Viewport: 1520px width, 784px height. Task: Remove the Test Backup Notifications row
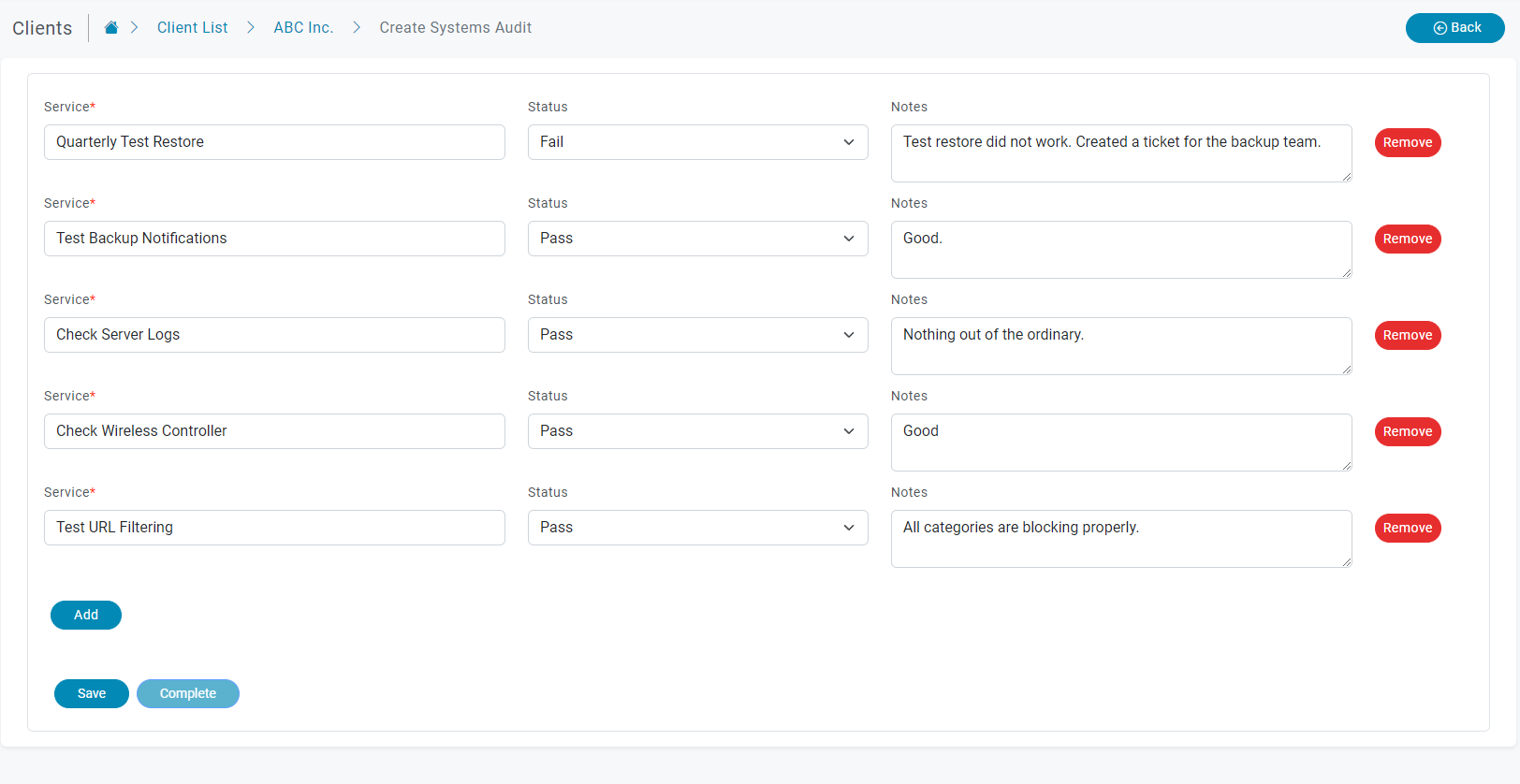pyautogui.click(x=1407, y=239)
